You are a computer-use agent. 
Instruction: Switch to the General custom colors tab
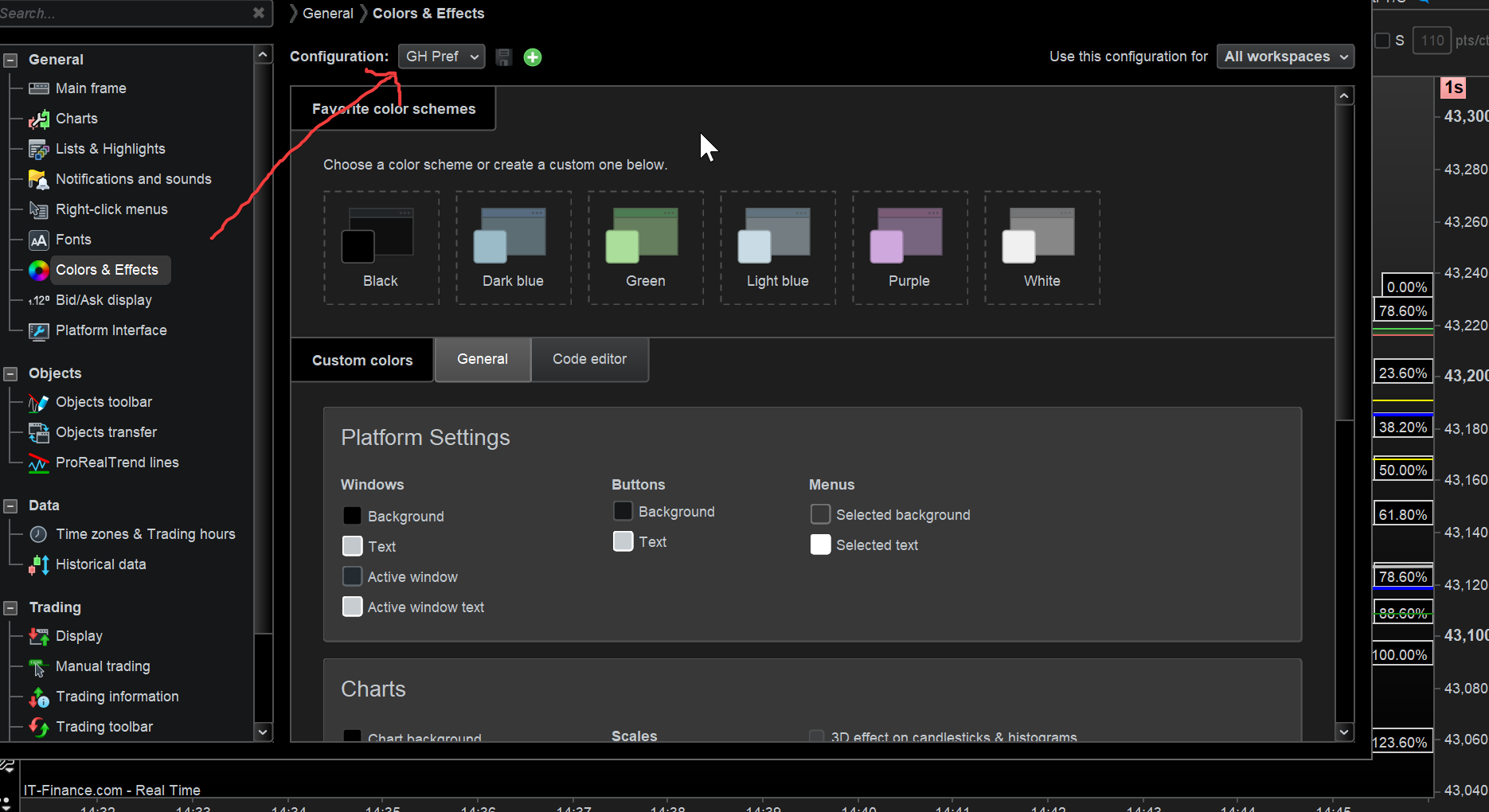pos(483,360)
